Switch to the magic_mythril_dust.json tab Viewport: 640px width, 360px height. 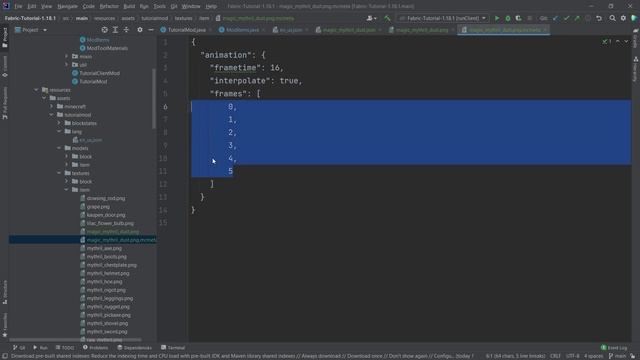click(x=349, y=30)
